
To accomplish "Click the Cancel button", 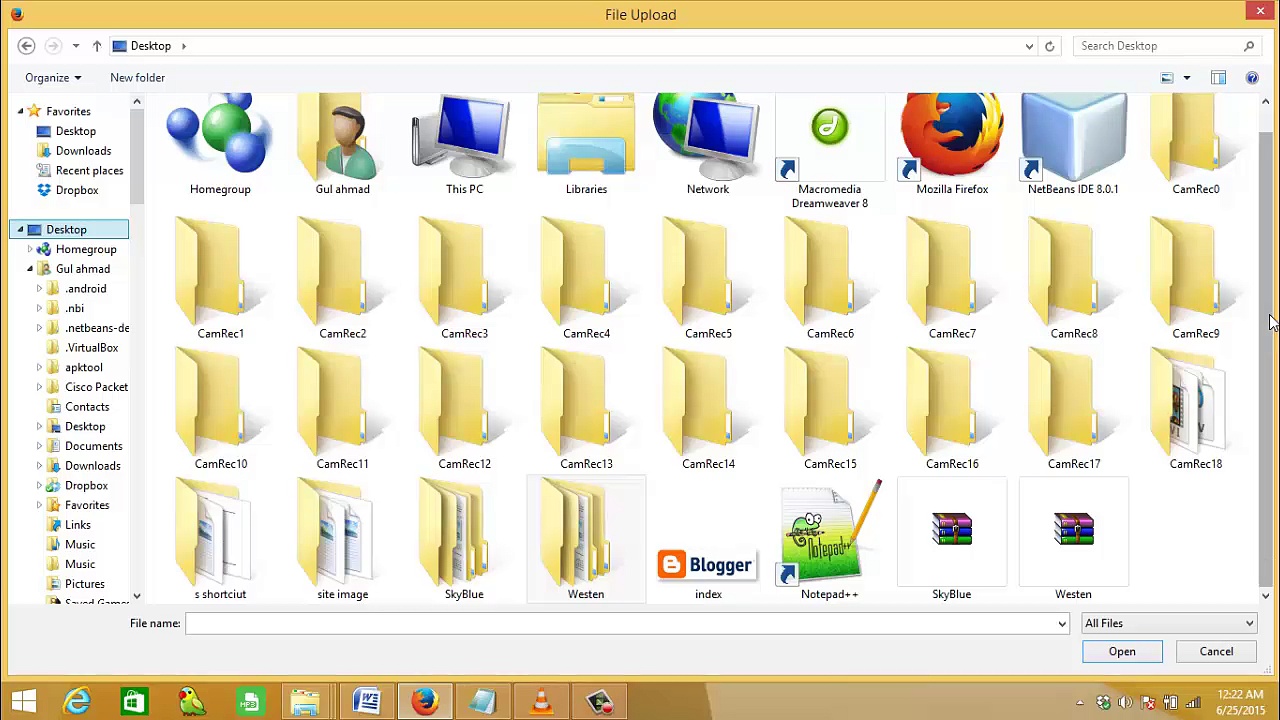I will [1216, 651].
